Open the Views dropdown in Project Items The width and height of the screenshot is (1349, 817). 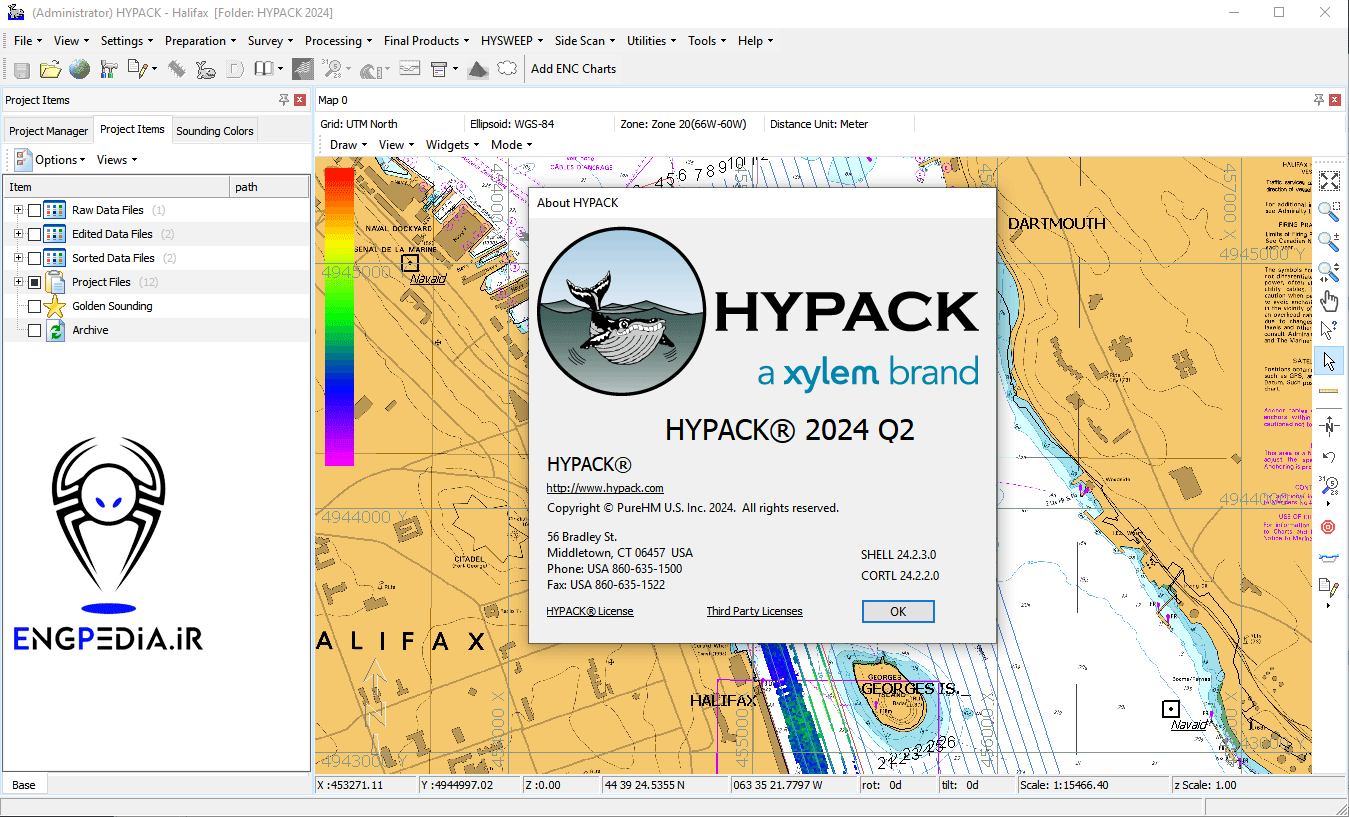117,160
